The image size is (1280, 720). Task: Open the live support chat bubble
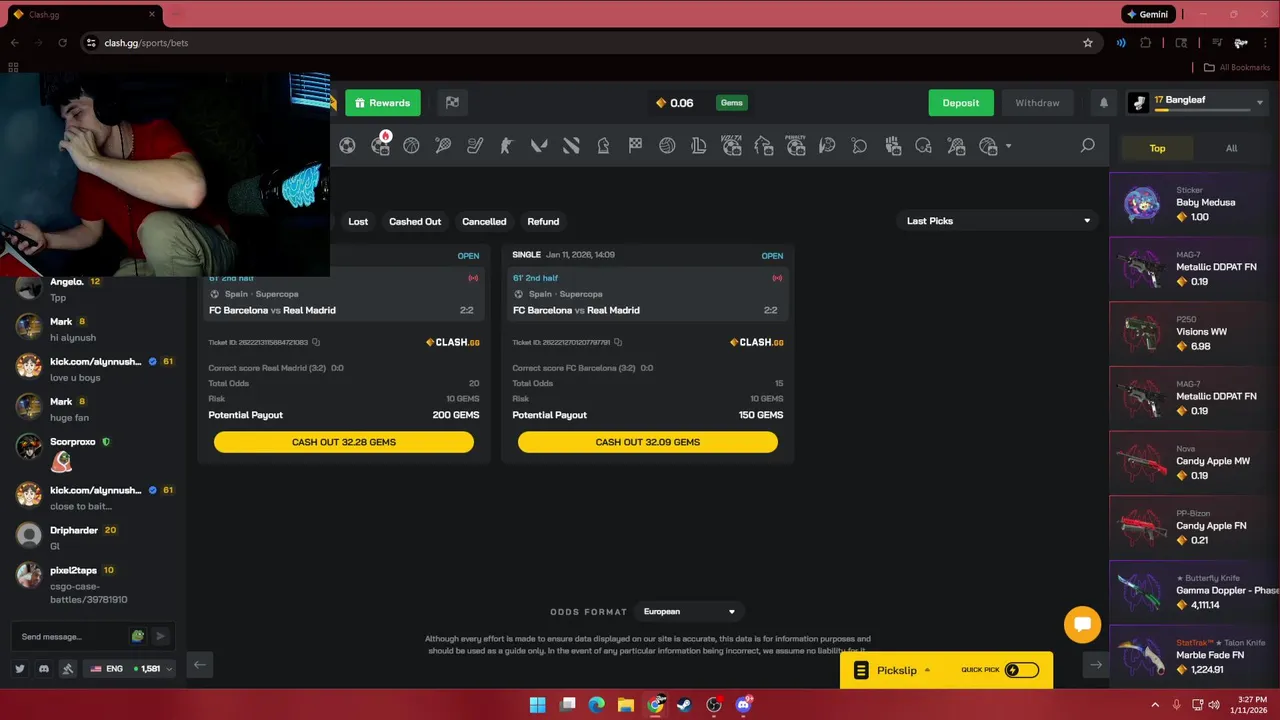[1082, 625]
